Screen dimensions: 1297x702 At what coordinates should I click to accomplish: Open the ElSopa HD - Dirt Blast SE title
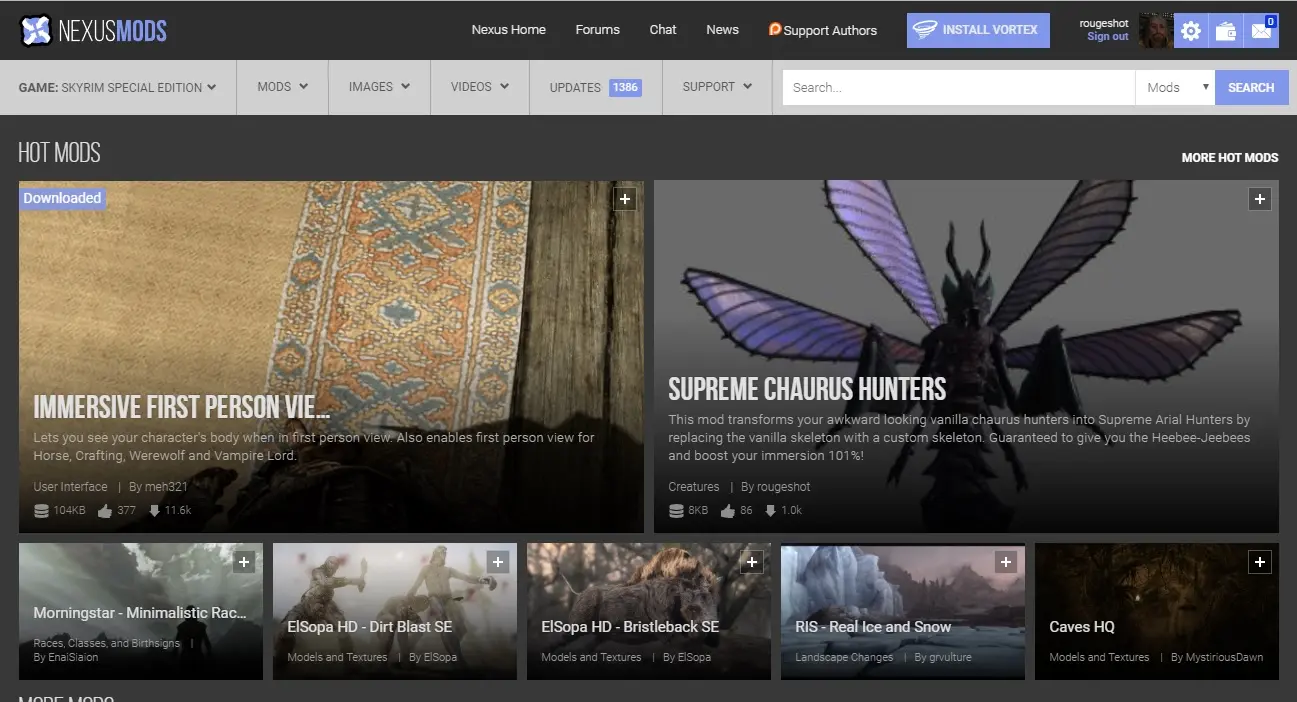pos(370,627)
